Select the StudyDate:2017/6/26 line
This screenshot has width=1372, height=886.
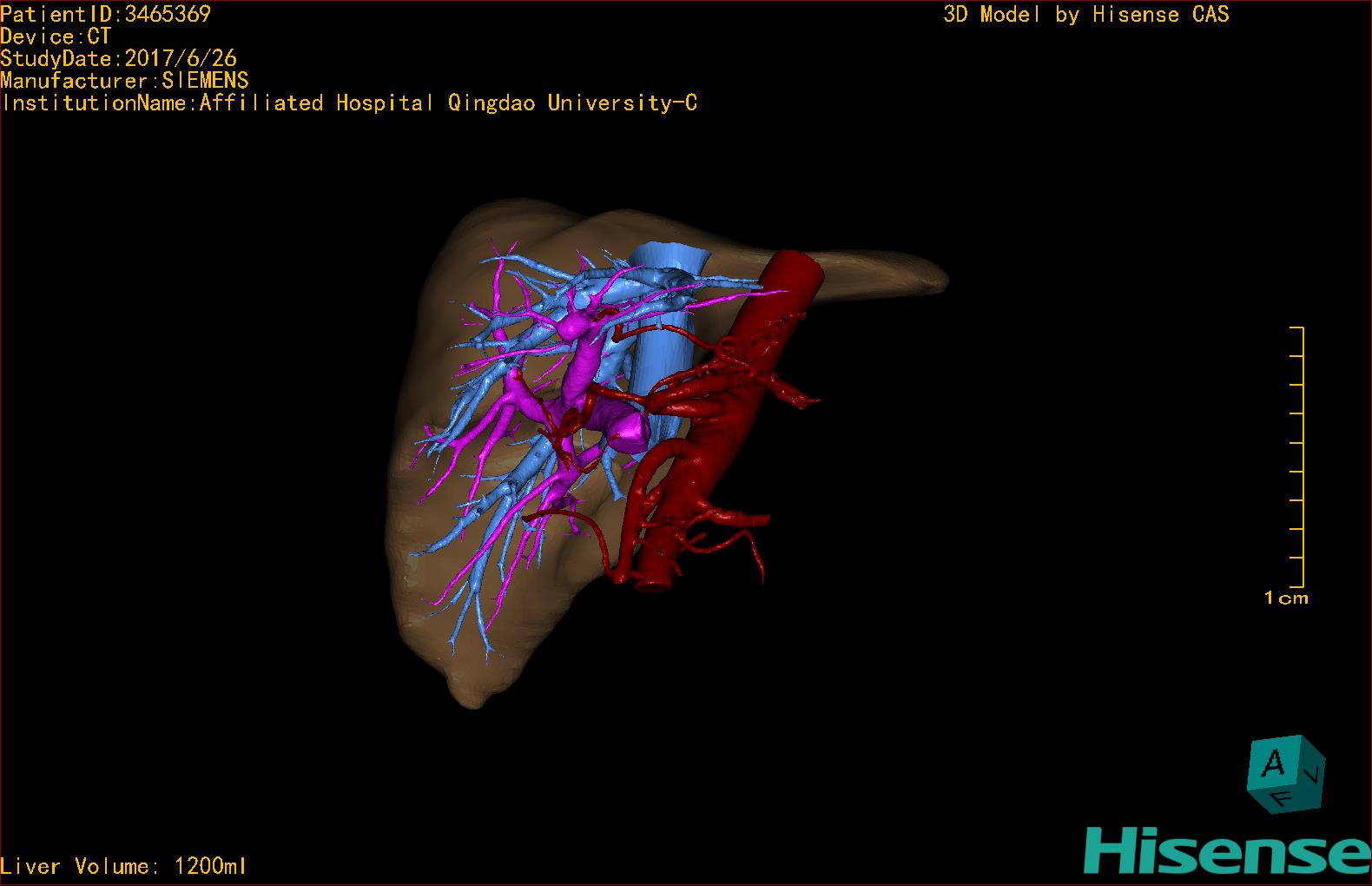click(118, 58)
